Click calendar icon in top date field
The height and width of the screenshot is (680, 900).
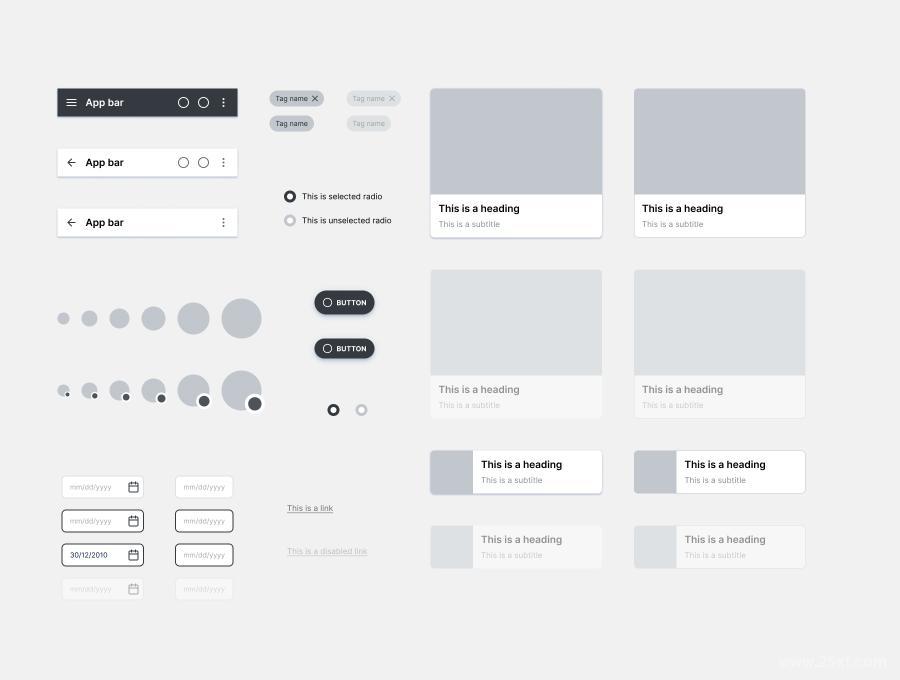tap(133, 487)
